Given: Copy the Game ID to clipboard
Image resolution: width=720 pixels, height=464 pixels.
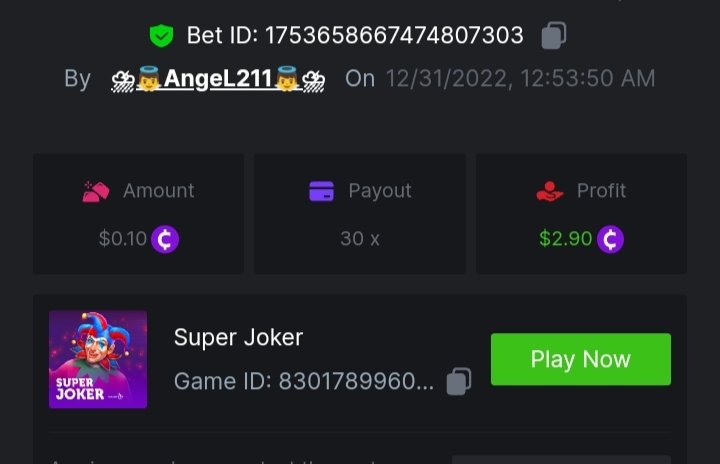Looking at the screenshot, I should pyautogui.click(x=459, y=381).
